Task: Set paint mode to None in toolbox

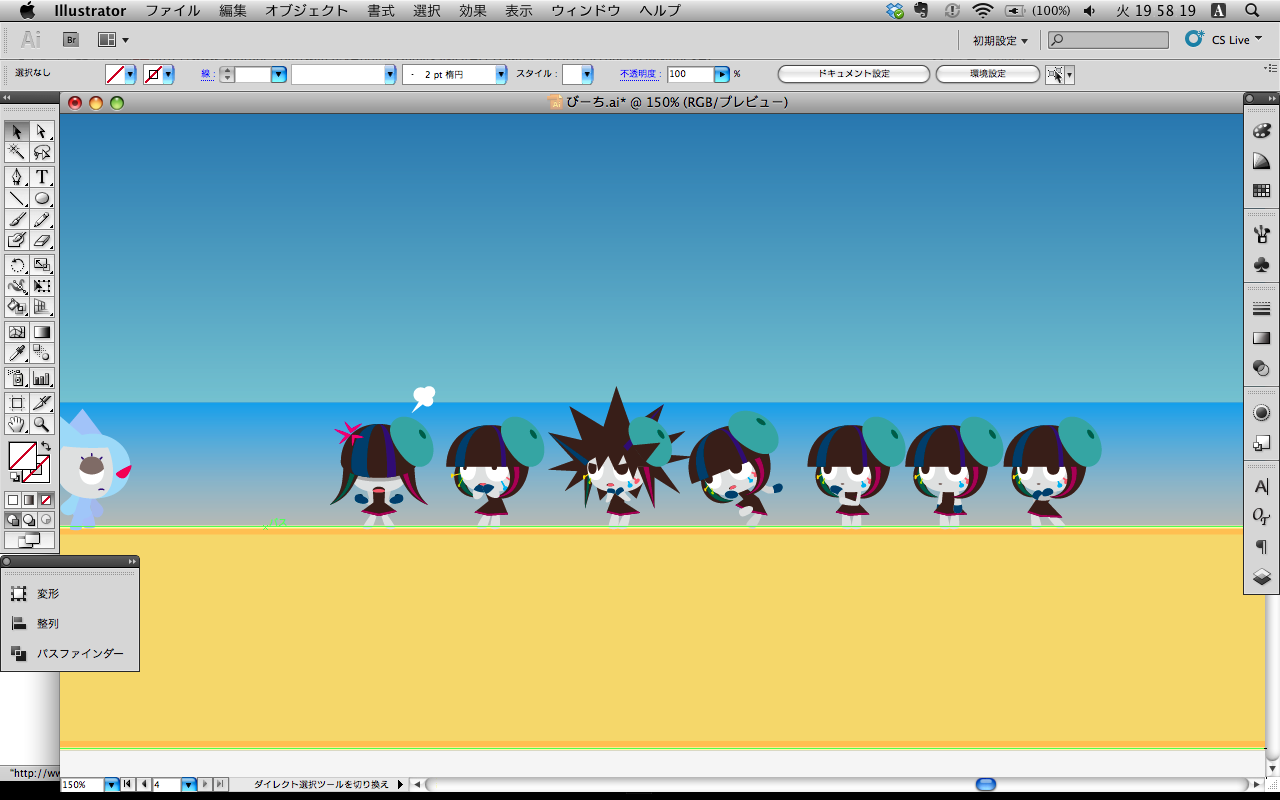Action: pos(45,499)
